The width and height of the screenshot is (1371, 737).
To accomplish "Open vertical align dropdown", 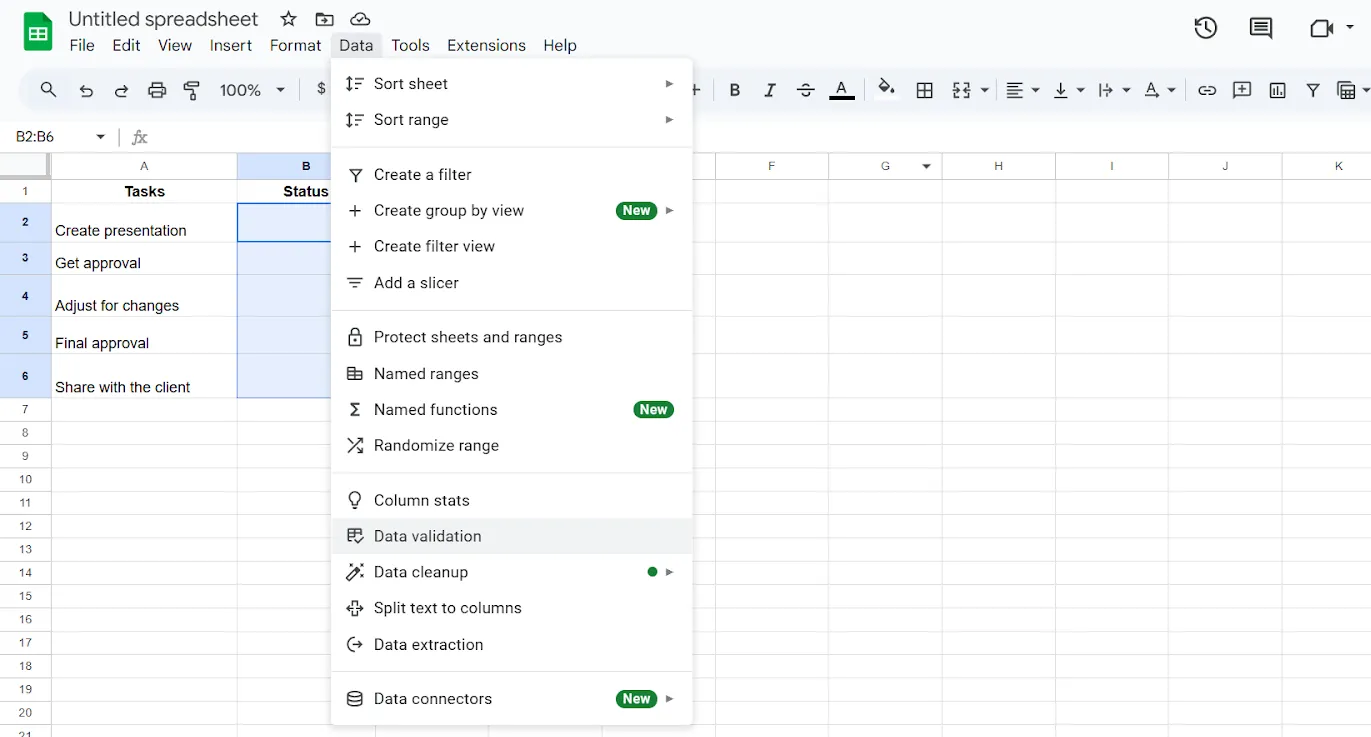I will tap(1069, 90).
